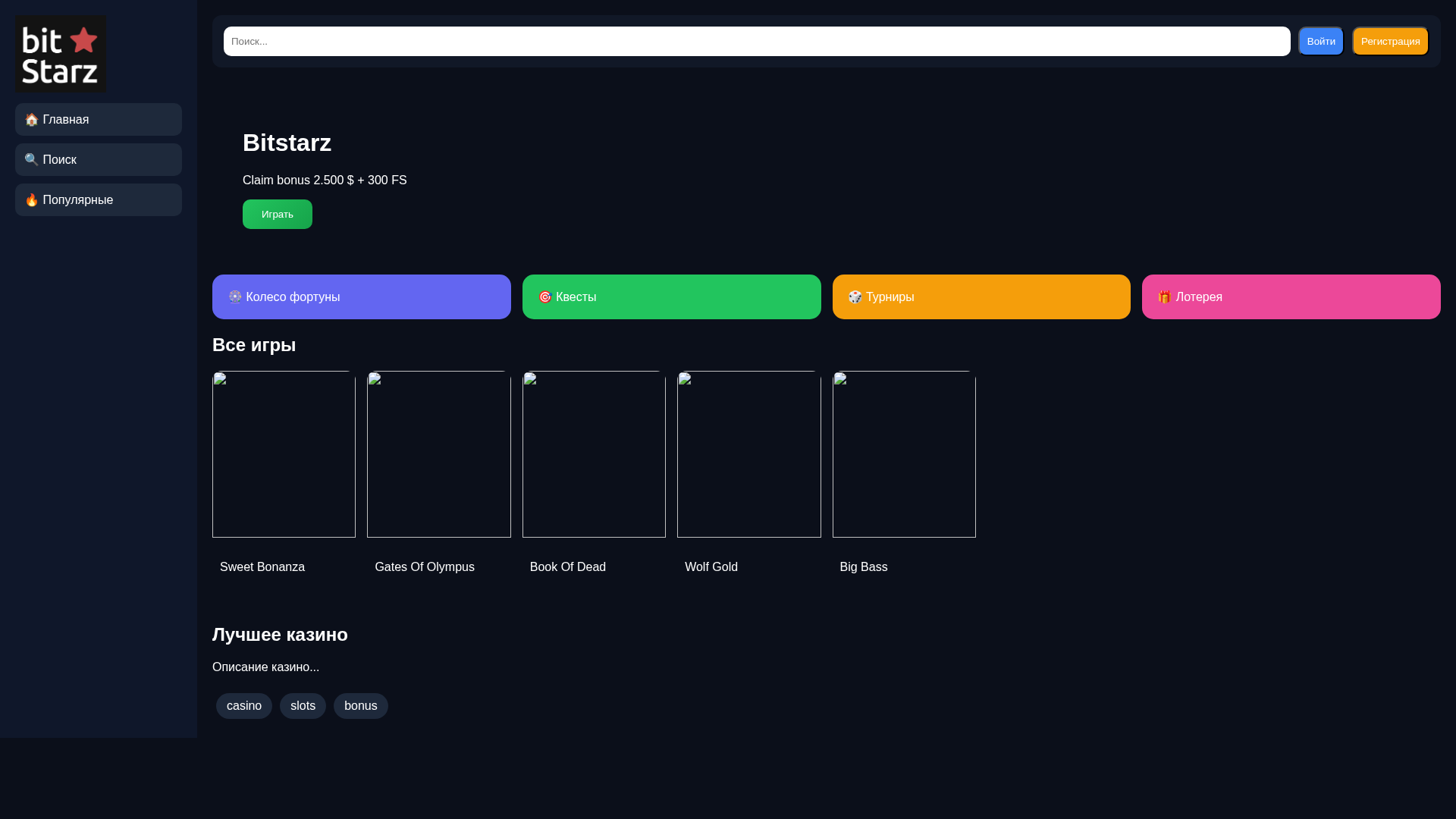This screenshot has height=819, width=1456.
Task: Open the Турниры tile
Action: coord(981,297)
